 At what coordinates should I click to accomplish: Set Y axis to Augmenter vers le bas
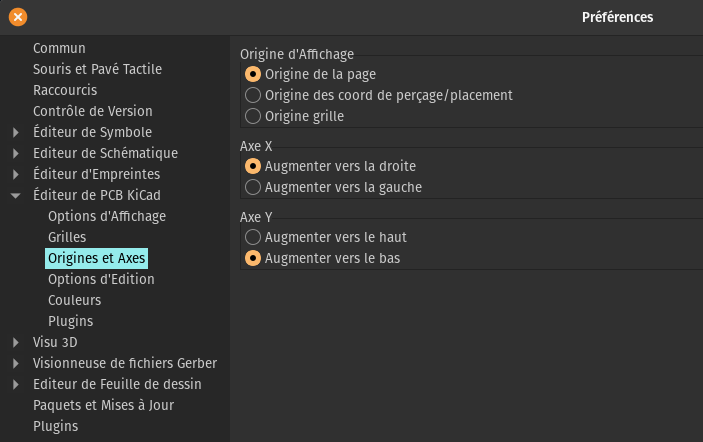[253, 258]
